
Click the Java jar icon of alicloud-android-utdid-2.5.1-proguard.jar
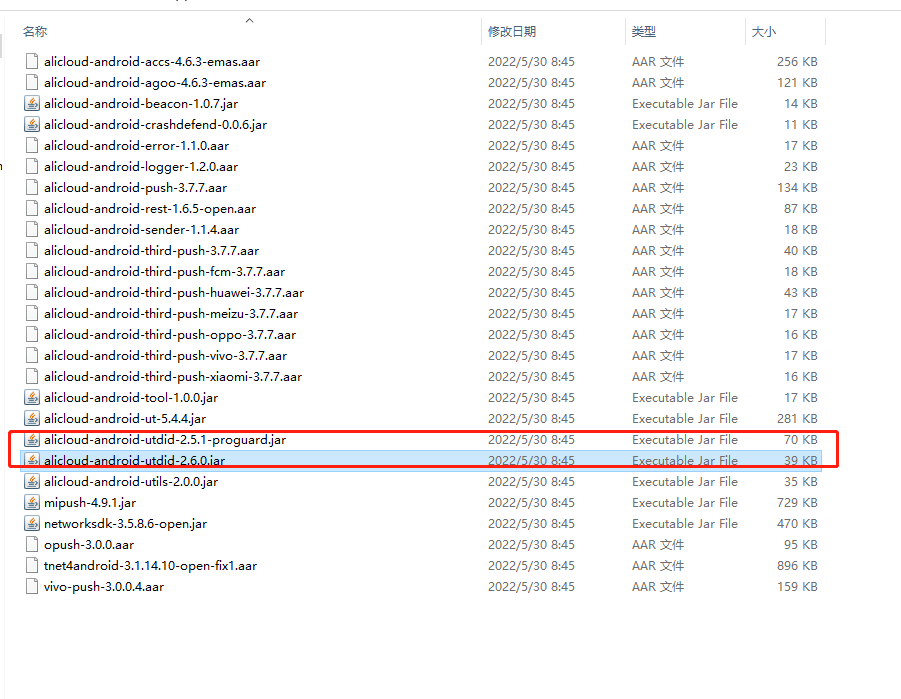32,439
